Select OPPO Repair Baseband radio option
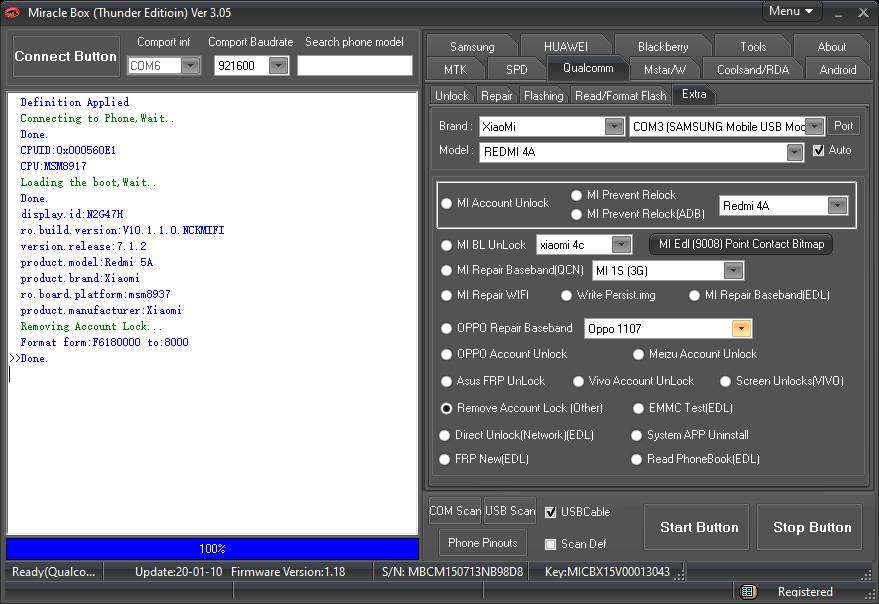The width and height of the screenshot is (879, 604). 446,328
